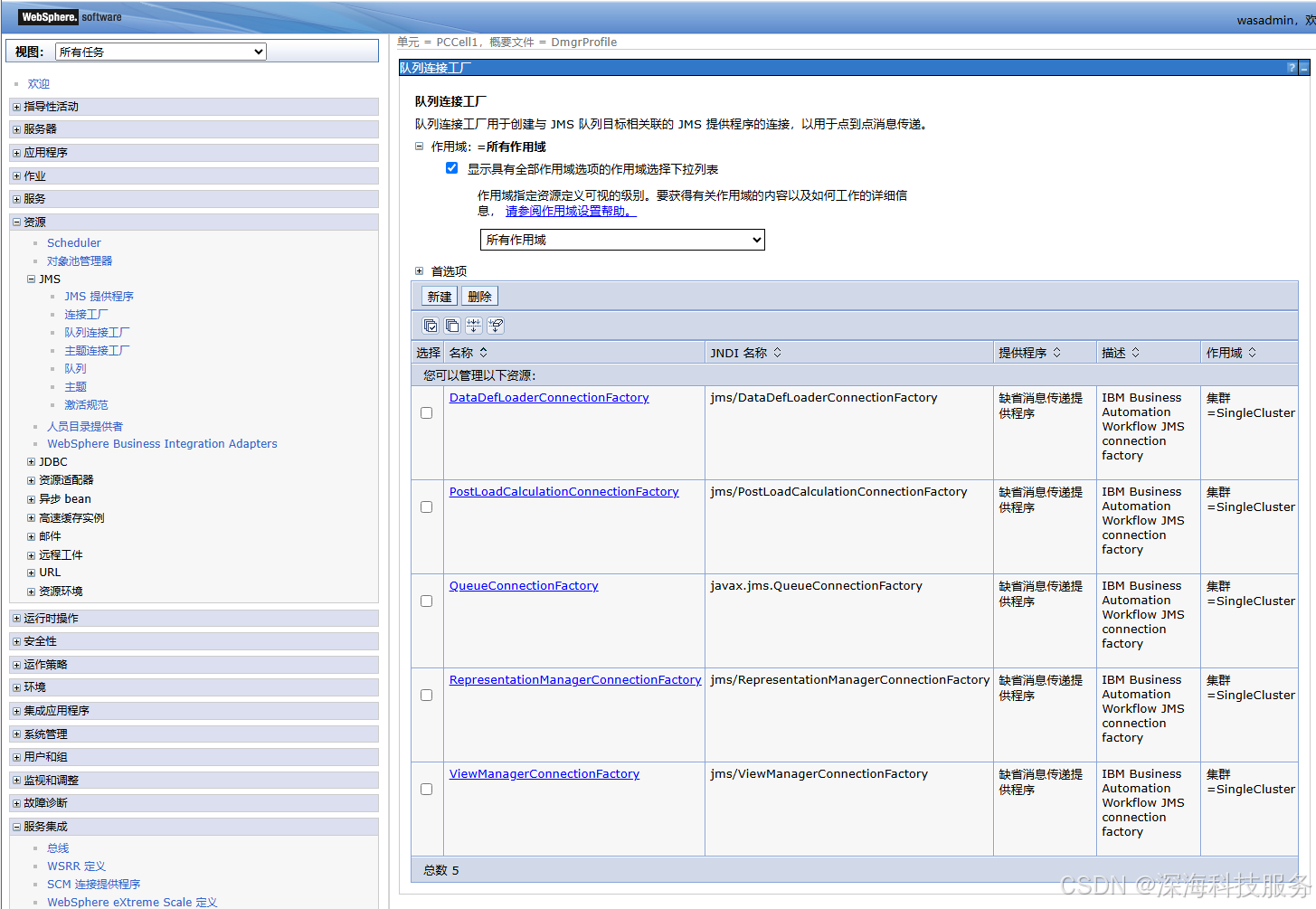Open the 请参阅作用域设置帮助 link

coord(571,211)
